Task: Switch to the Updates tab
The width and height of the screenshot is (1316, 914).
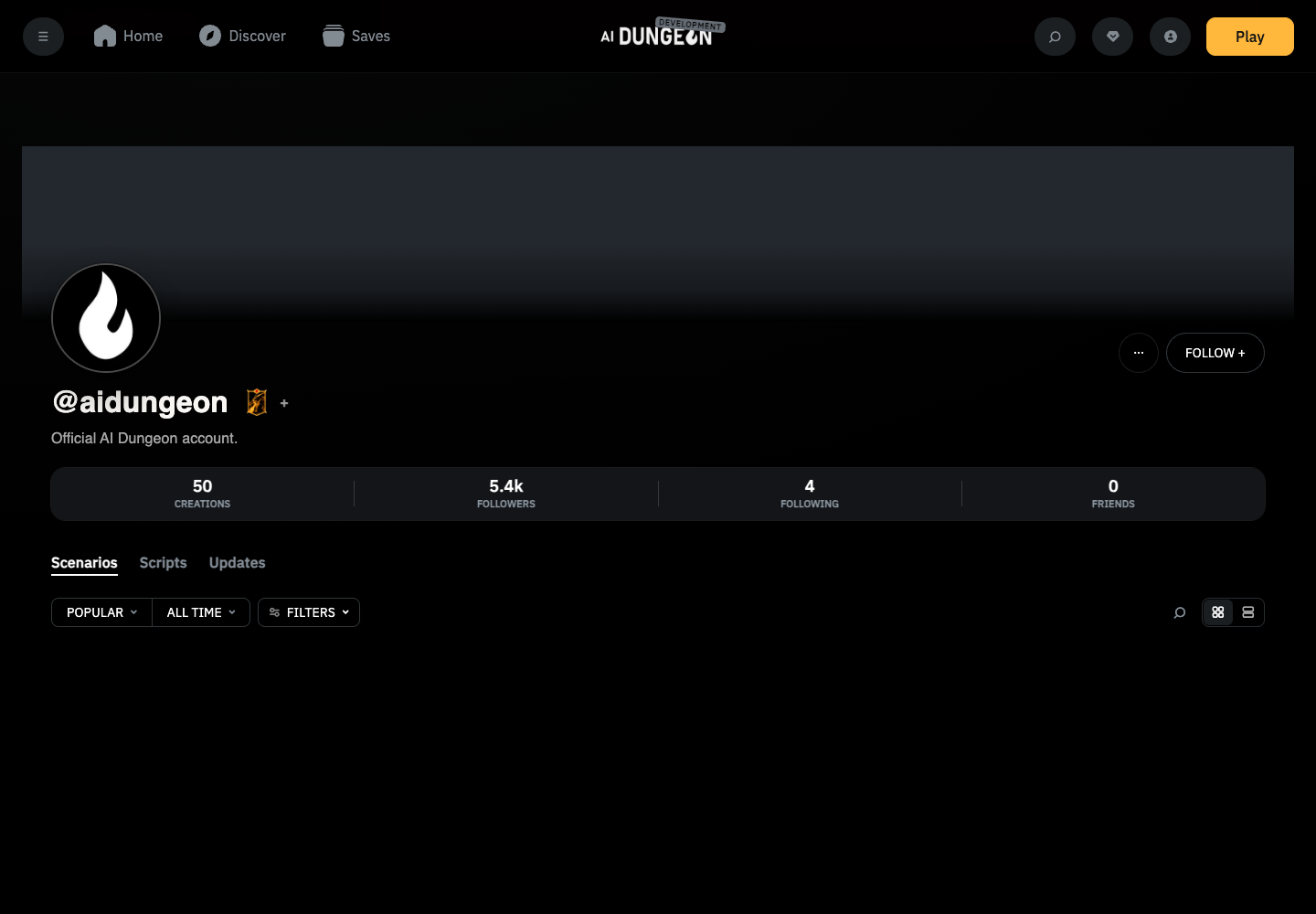Action: [237, 563]
